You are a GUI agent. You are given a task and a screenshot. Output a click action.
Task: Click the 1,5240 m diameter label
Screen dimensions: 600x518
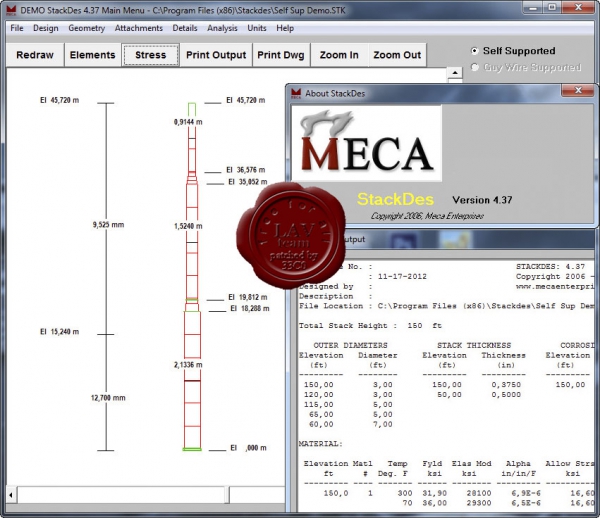click(x=188, y=226)
